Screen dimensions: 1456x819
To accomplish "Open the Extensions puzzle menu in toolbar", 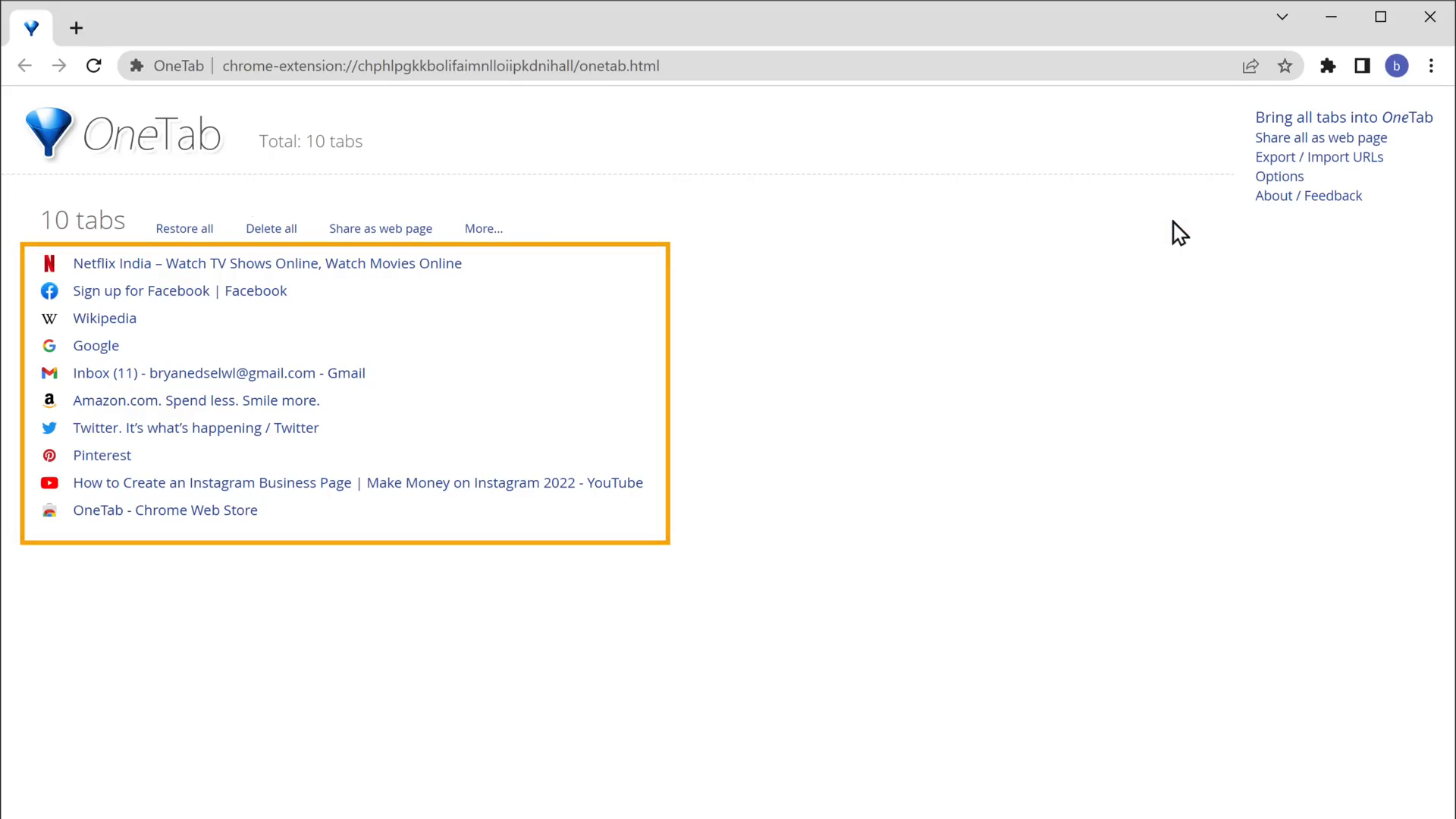I will click(1328, 66).
